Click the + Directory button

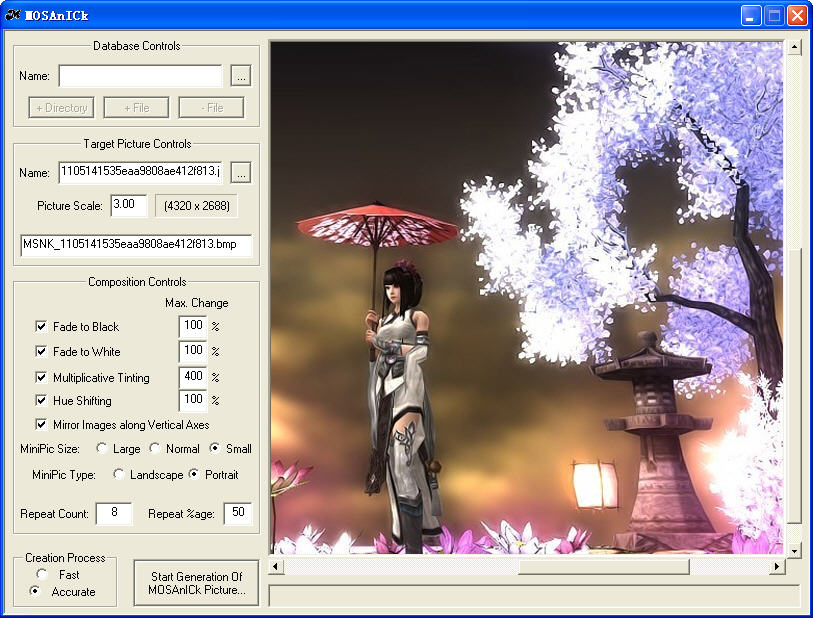tap(61, 108)
